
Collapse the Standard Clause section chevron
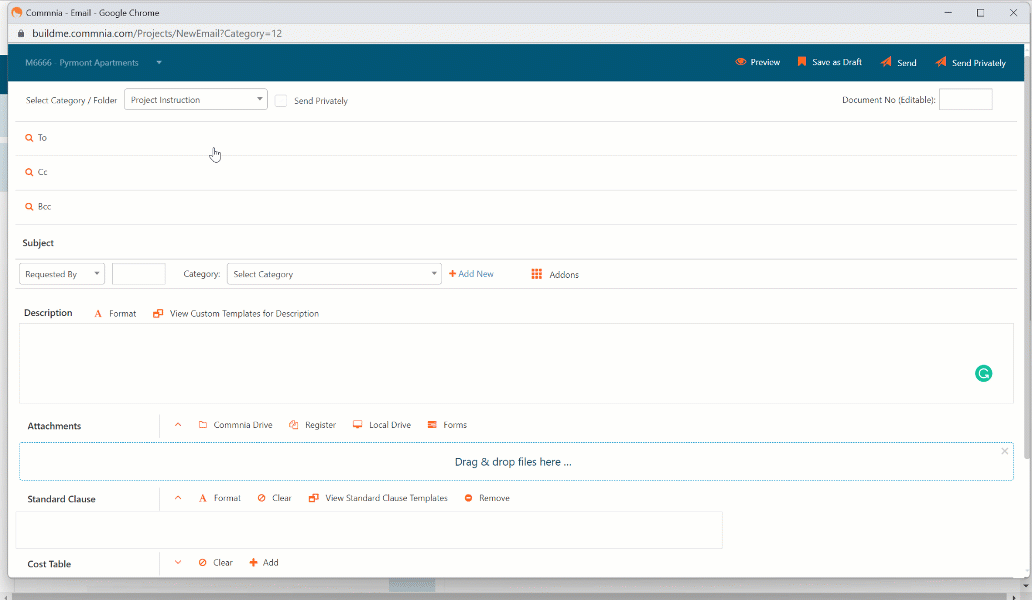(178, 498)
